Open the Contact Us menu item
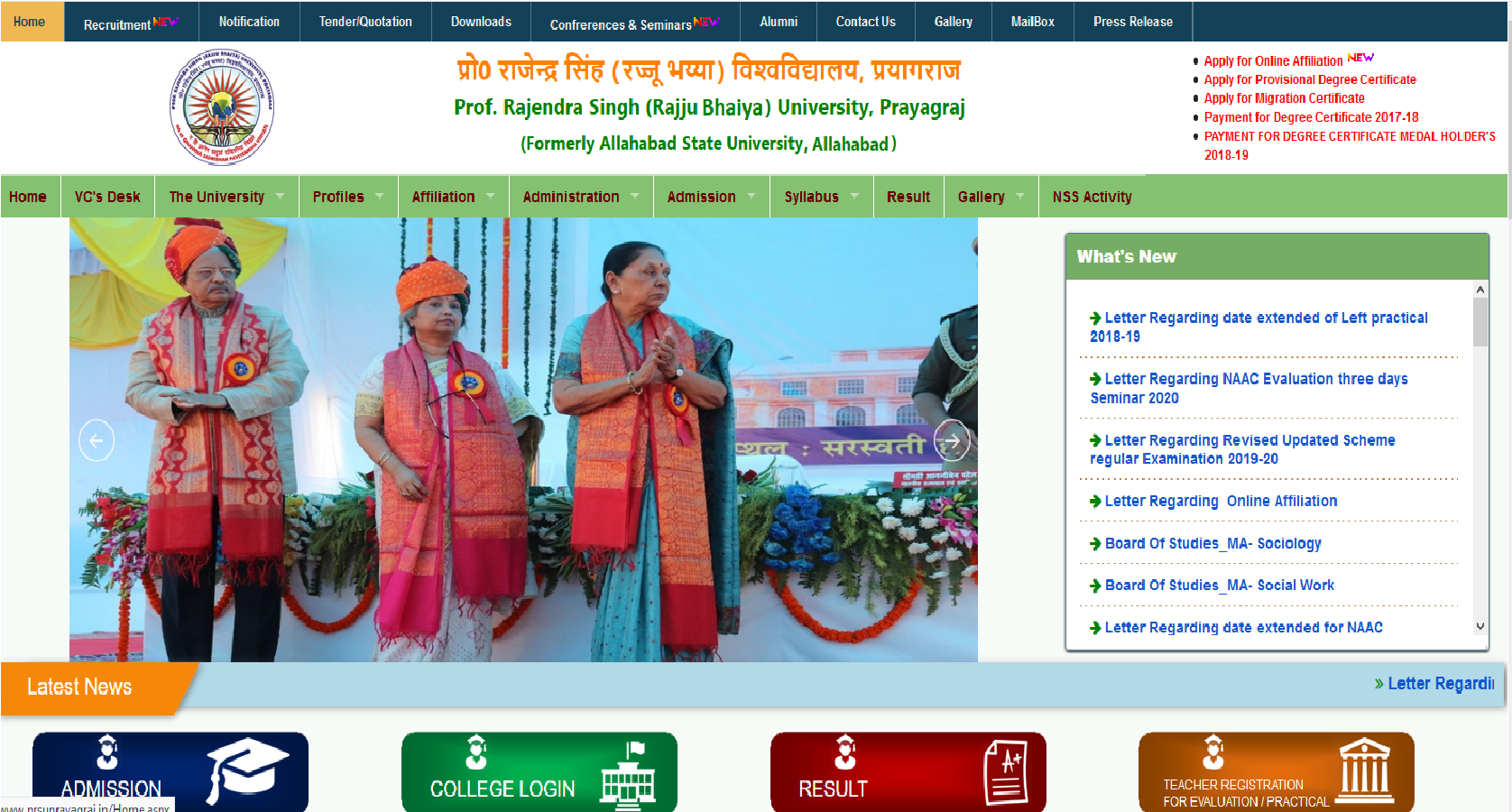1512x812 pixels. [x=866, y=22]
